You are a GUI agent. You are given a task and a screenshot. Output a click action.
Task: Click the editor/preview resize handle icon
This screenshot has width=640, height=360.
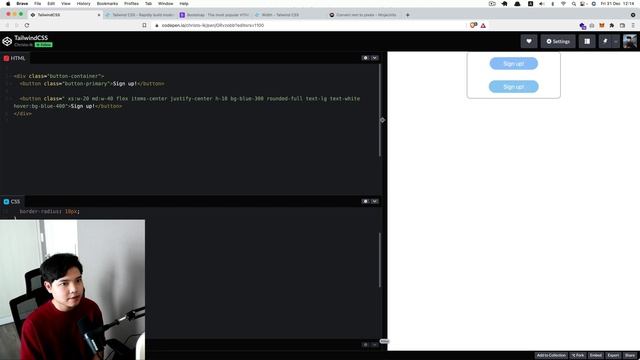click(x=382, y=120)
